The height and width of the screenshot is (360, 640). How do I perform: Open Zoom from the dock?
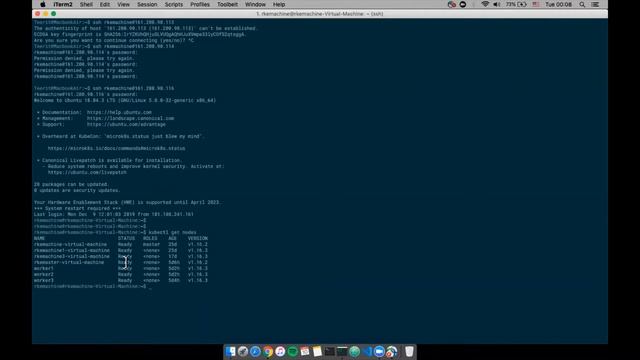[x=379, y=351]
